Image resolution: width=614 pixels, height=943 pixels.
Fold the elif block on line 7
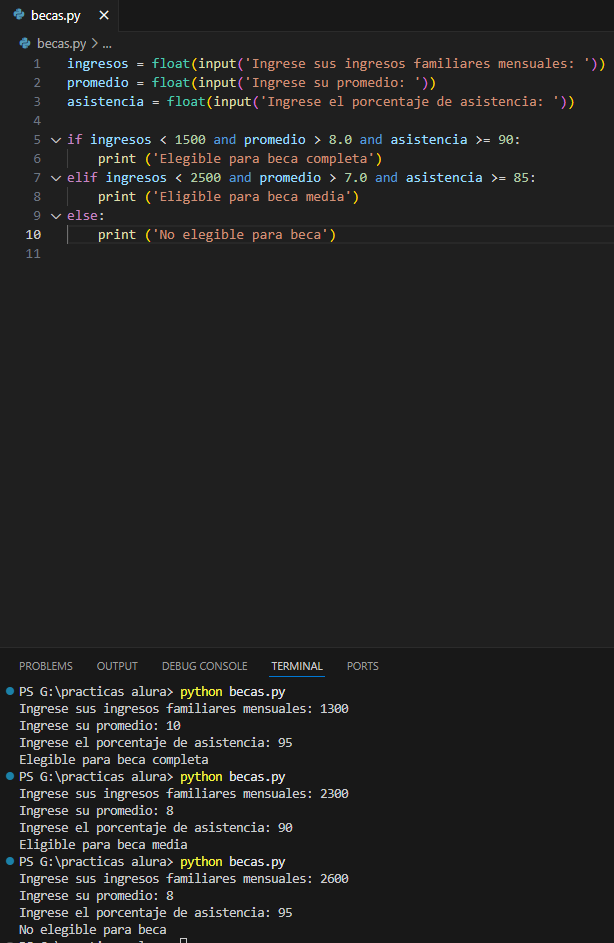(56, 178)
